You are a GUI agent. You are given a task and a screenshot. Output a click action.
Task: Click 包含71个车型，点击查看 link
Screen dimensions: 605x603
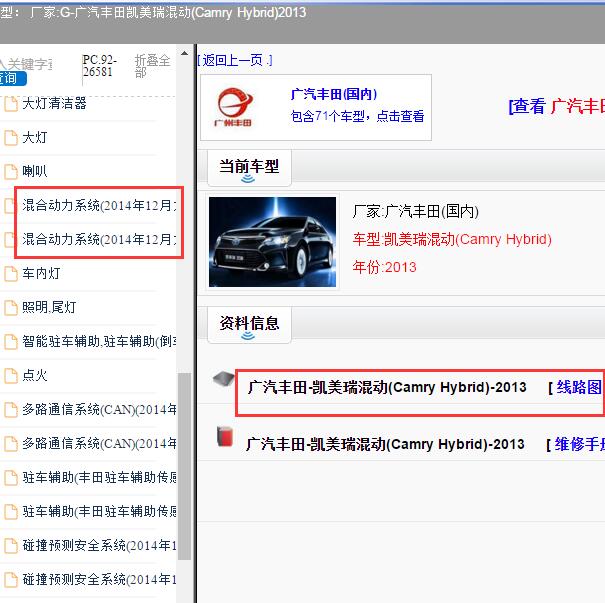tap(357, 116)
